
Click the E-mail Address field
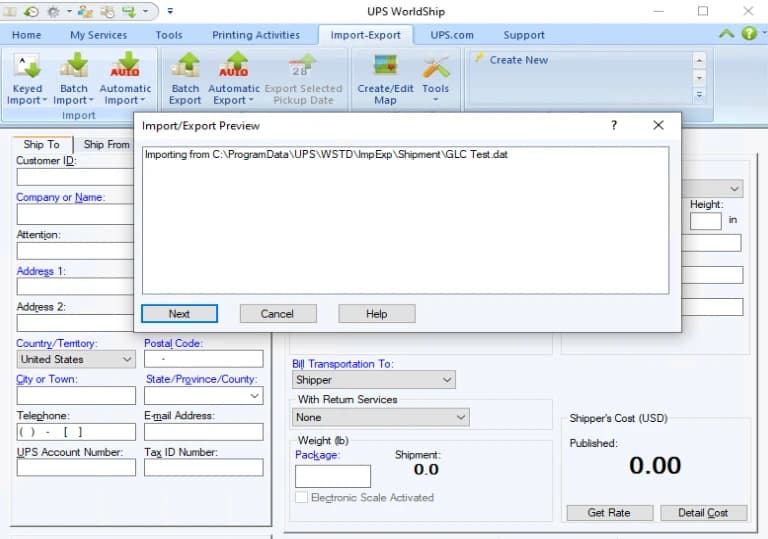click(203, 432)
